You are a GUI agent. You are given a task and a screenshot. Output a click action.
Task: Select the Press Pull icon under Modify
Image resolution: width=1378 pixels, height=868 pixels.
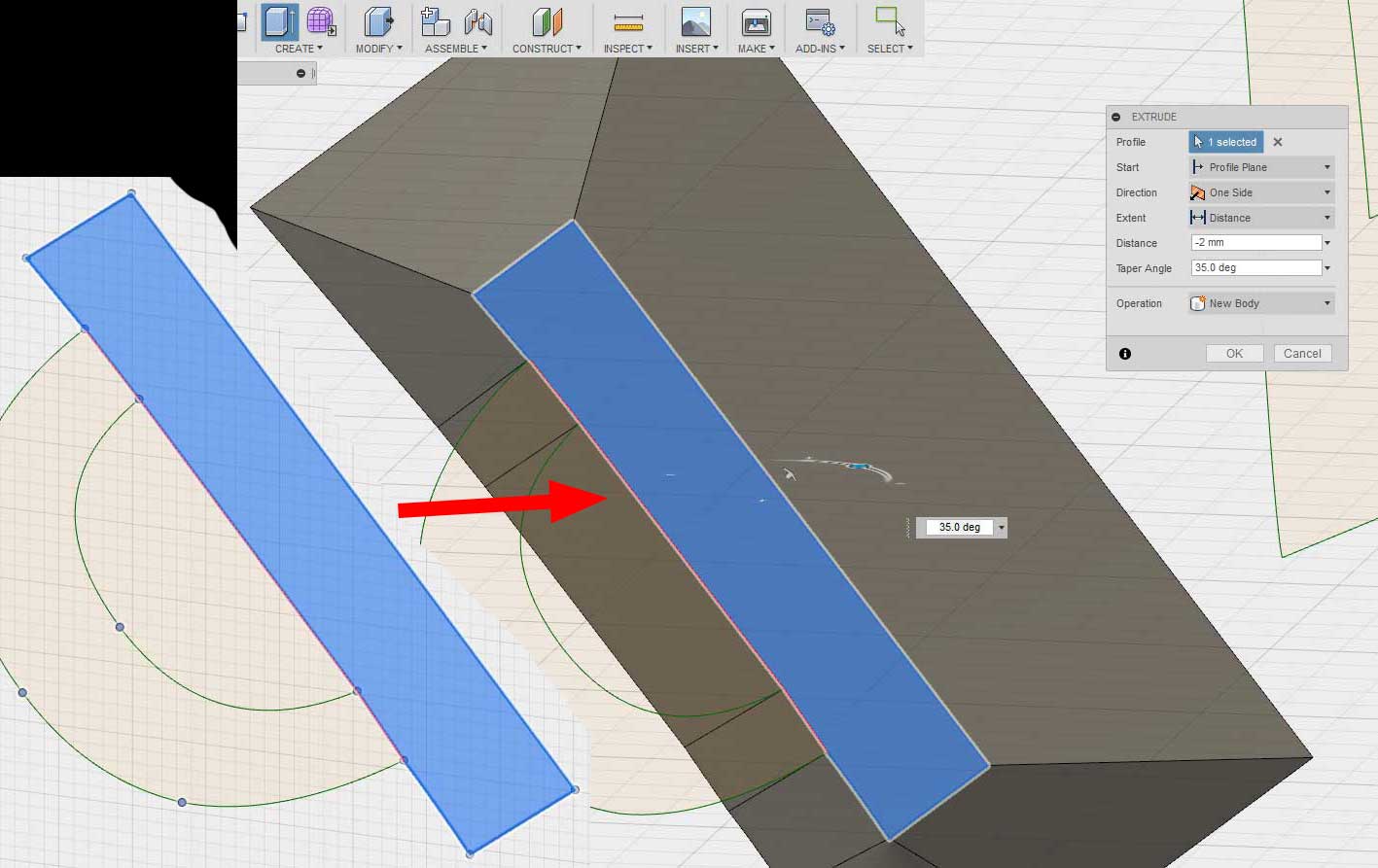(x=377, y=22)
